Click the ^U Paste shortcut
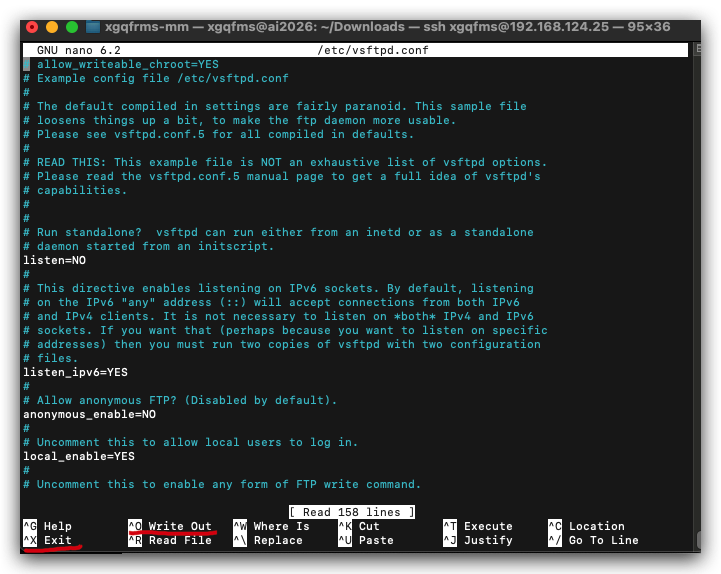 [366, 540]
